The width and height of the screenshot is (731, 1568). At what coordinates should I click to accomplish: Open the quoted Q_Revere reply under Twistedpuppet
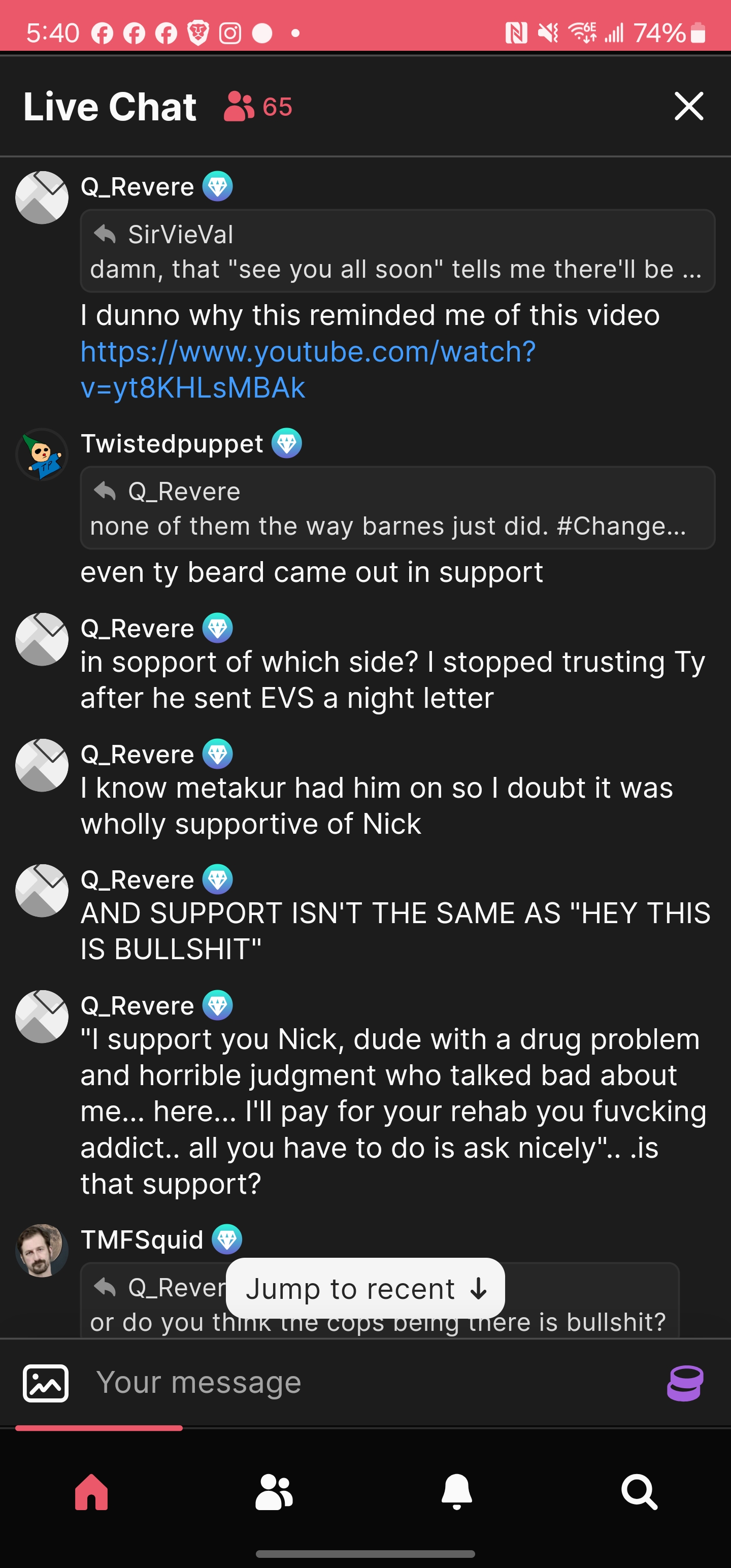click(397, 508)
